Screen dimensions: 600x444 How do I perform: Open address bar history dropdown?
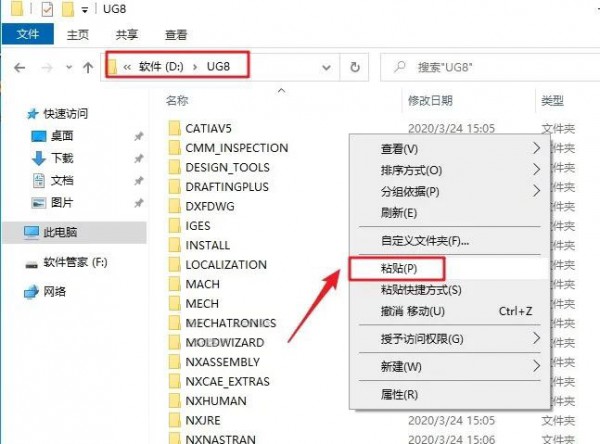326,68
